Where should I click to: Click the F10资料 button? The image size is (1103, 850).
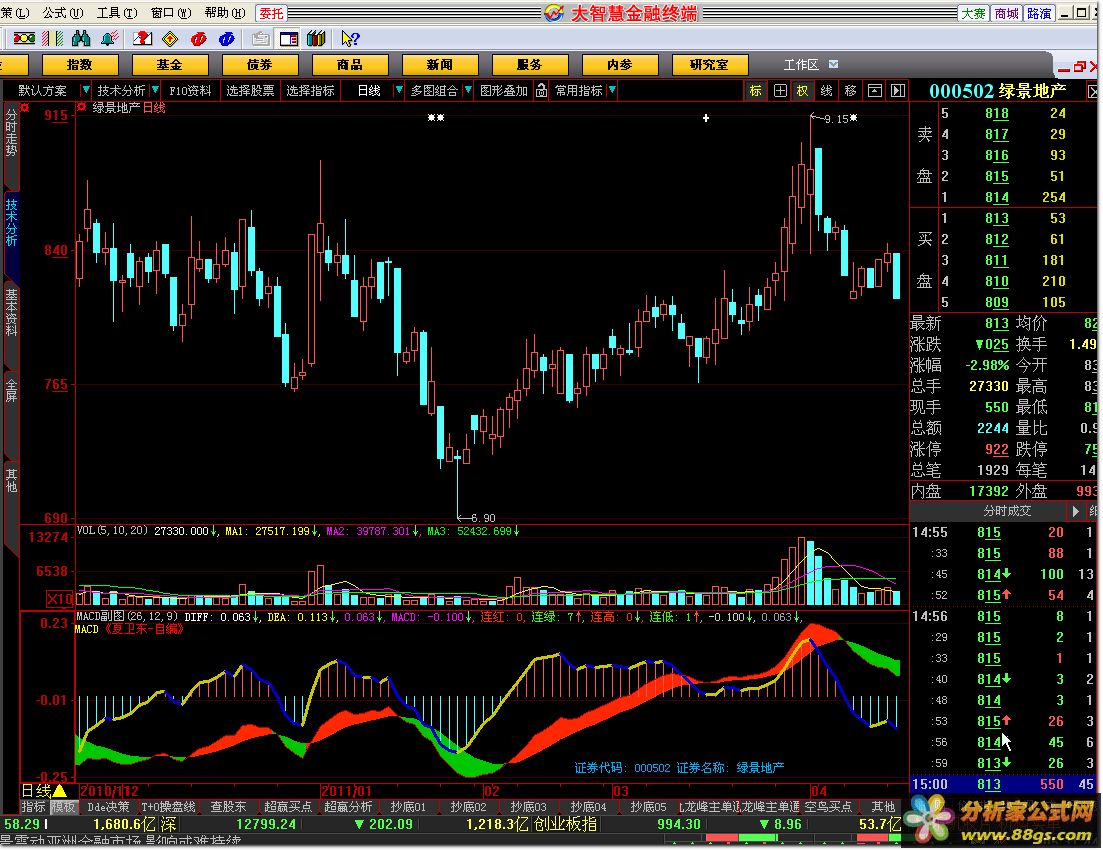pyautogui.click(x=190, y=90)
